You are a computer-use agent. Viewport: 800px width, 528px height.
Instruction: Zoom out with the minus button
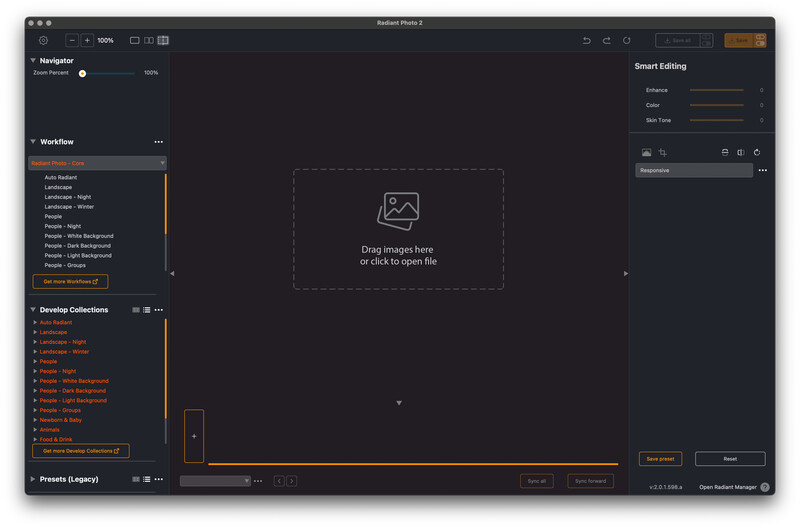pos(72,40)
